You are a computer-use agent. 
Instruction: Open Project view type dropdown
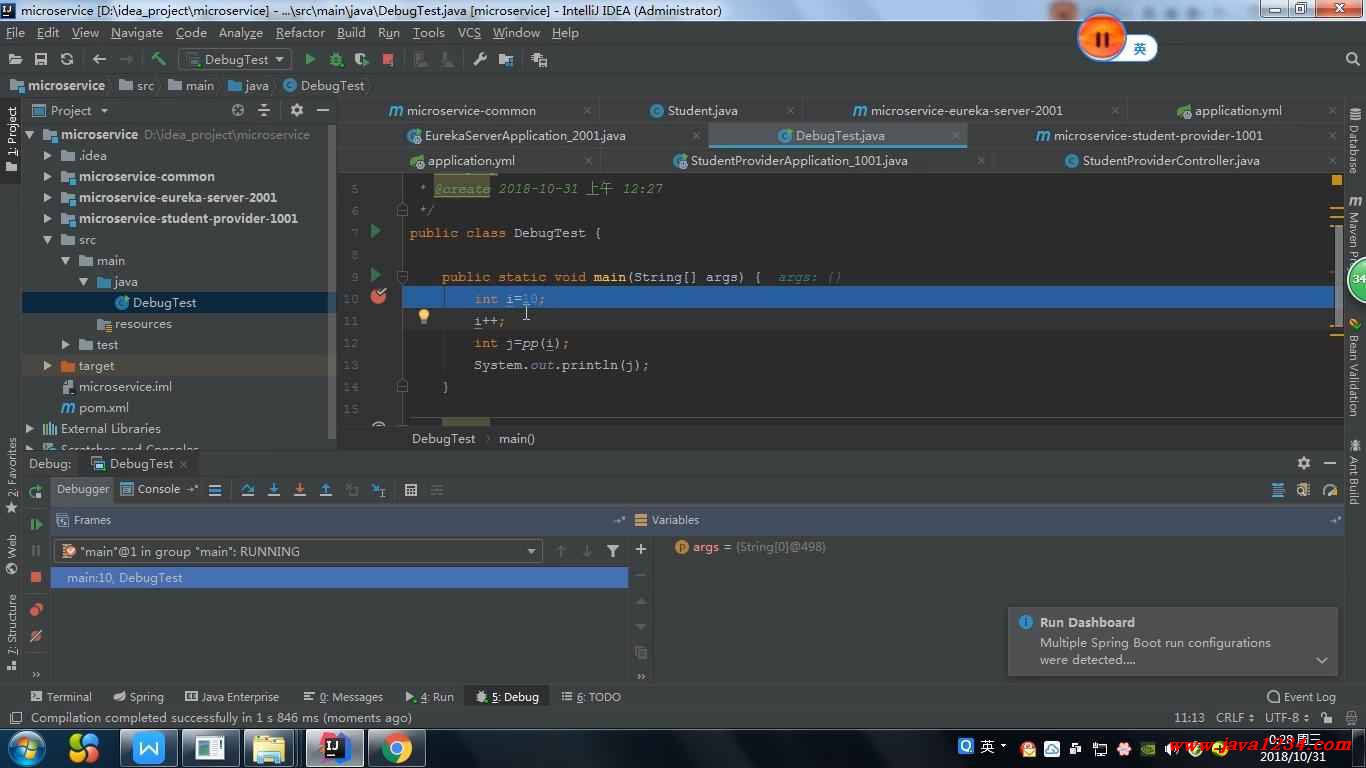coord(70,110)
